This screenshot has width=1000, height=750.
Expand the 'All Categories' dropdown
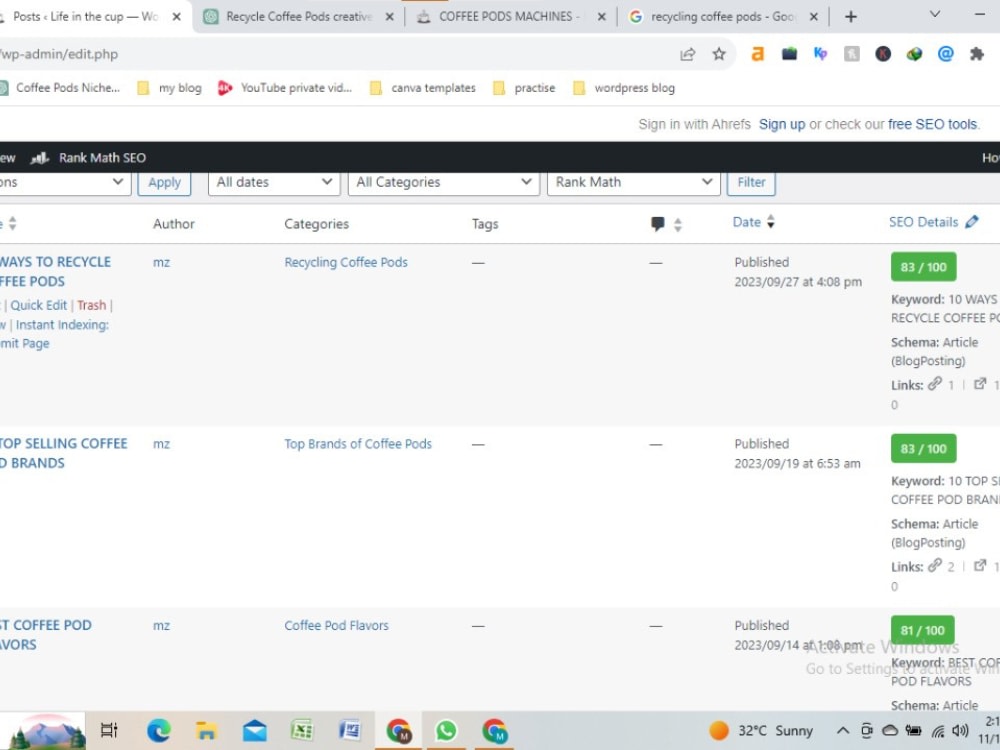pyautogui.click(x=443, y=182)
